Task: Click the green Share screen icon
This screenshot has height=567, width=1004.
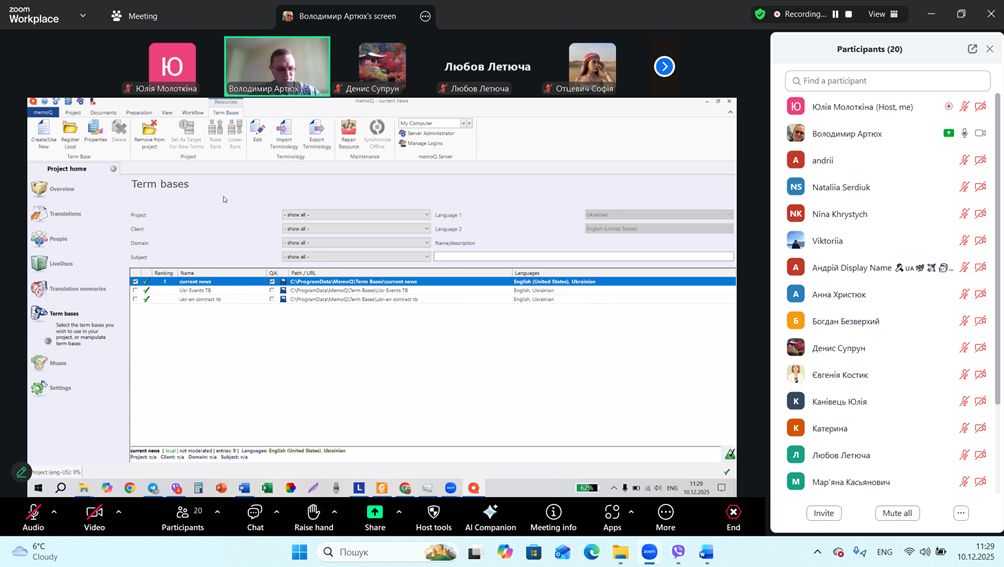Action: (x=375, y=512)
